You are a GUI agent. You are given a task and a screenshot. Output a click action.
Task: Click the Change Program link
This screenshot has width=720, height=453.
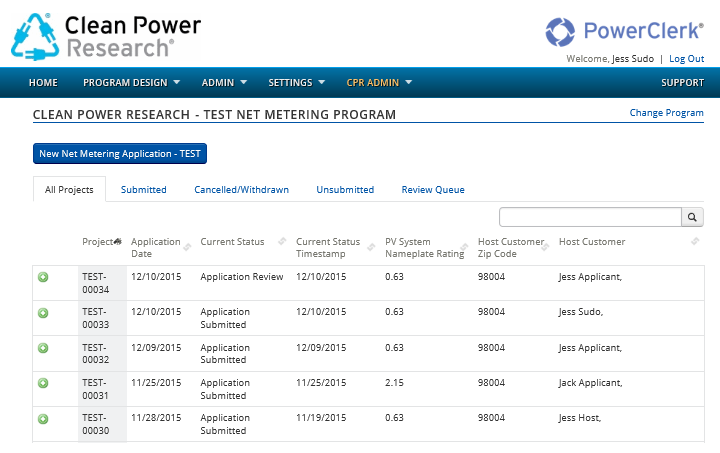(x=666, y=113)
